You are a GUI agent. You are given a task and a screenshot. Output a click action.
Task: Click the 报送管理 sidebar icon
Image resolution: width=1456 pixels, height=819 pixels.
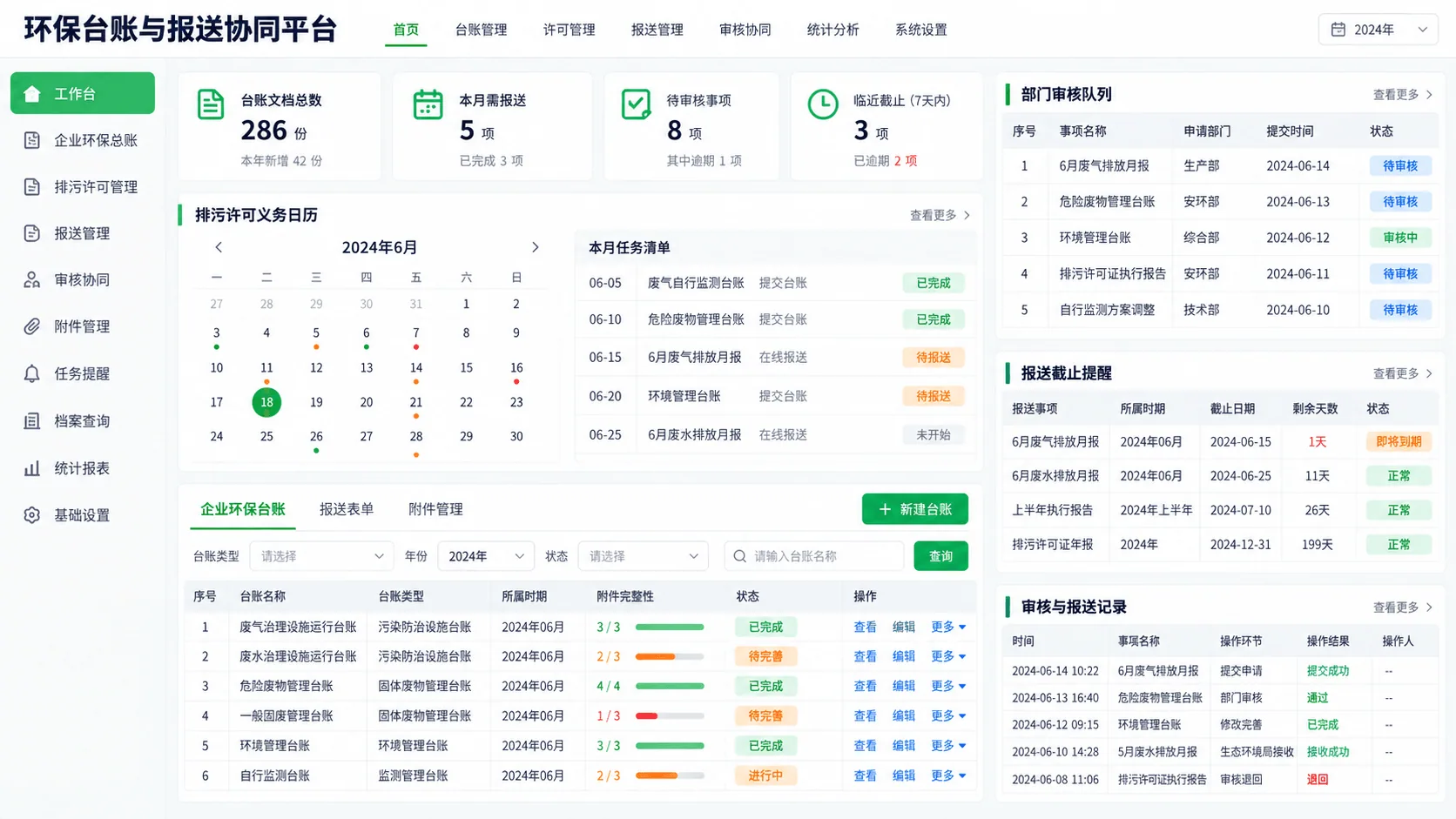pyautogui.click(x=32, y=233)
